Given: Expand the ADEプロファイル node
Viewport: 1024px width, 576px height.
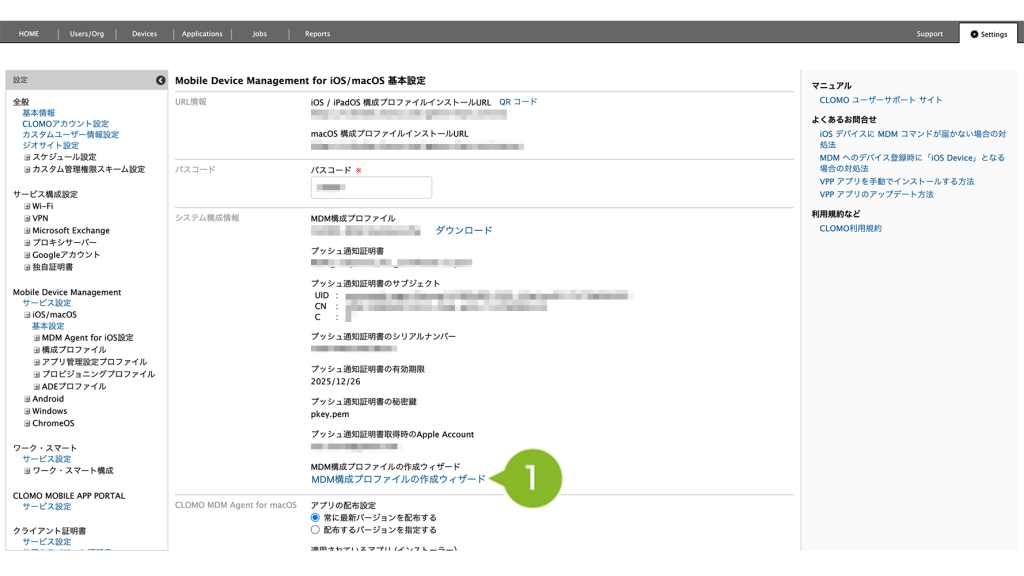Looking at the screenshot, I should tap(37, 386).
